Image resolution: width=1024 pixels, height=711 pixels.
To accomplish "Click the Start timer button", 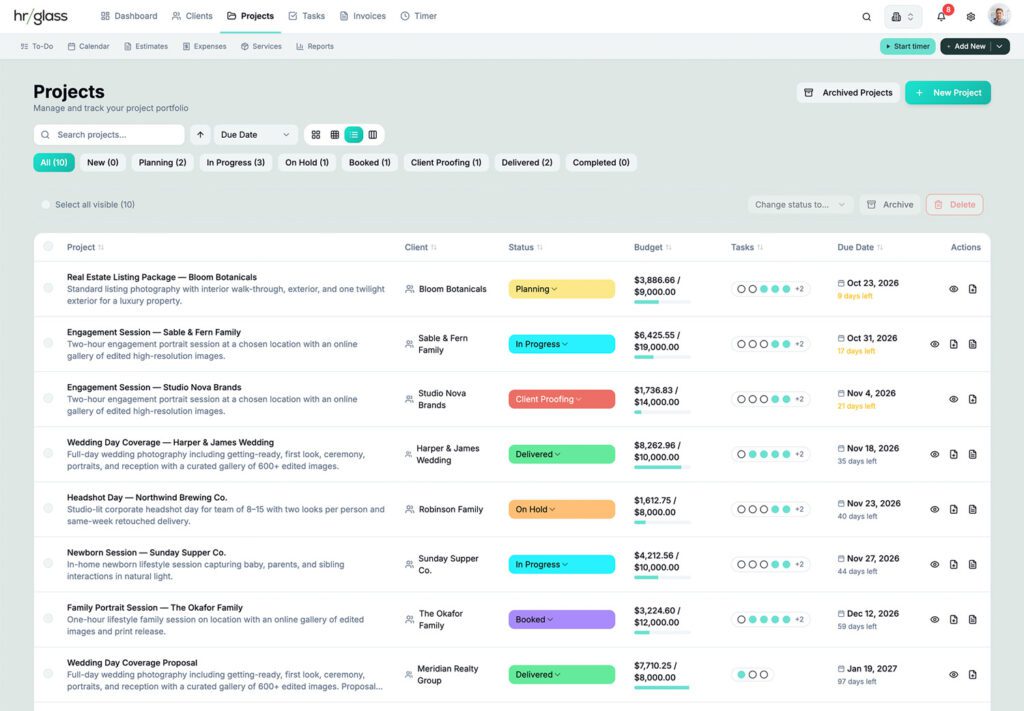I will tap(908, 46).
